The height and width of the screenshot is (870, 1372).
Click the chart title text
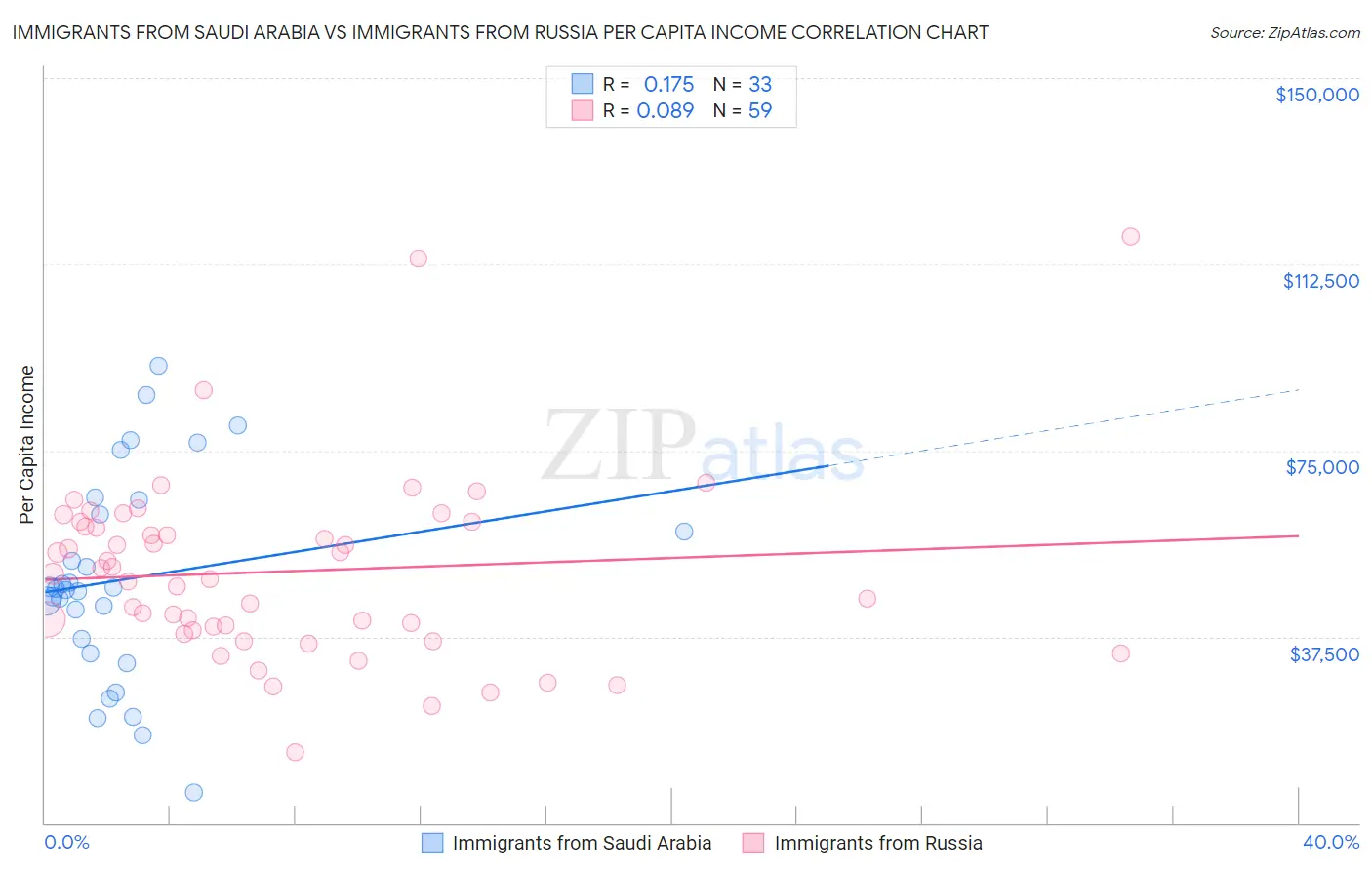501,32
